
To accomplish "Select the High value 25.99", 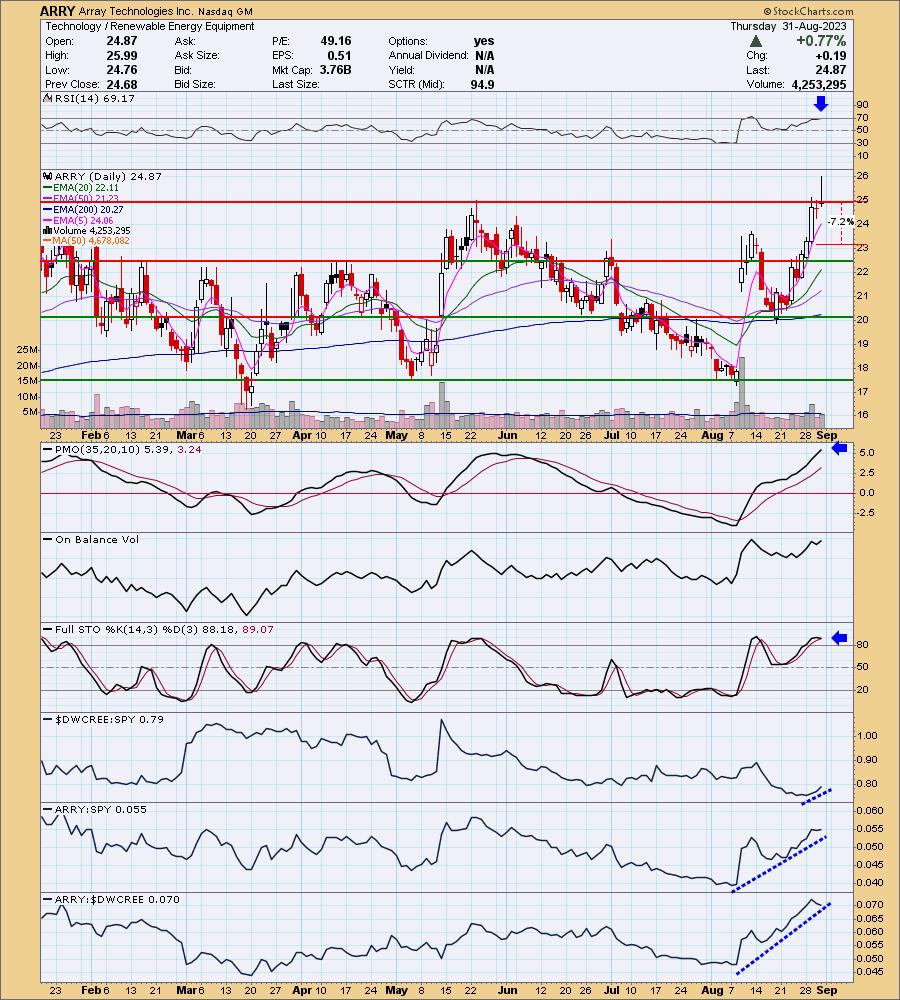I will point(122,55).
